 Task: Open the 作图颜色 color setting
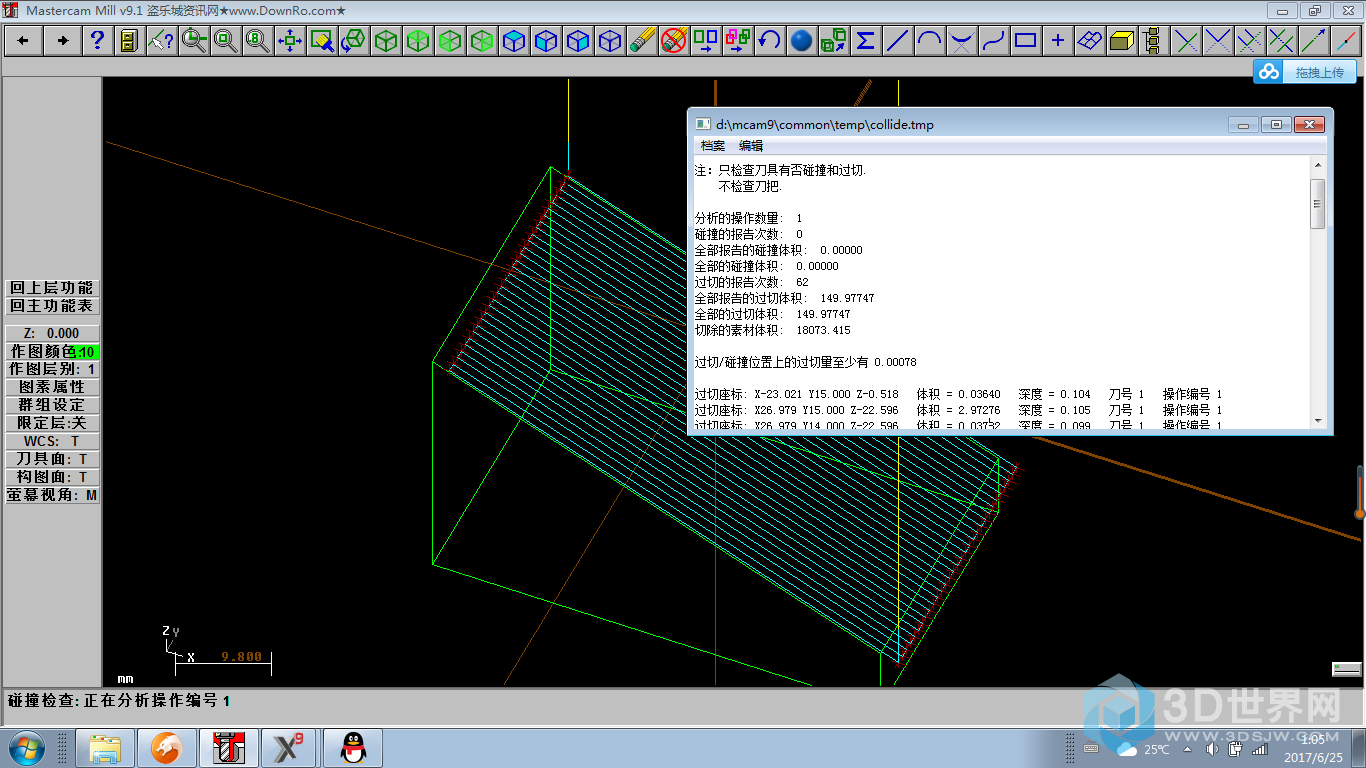tap(52, 351)
